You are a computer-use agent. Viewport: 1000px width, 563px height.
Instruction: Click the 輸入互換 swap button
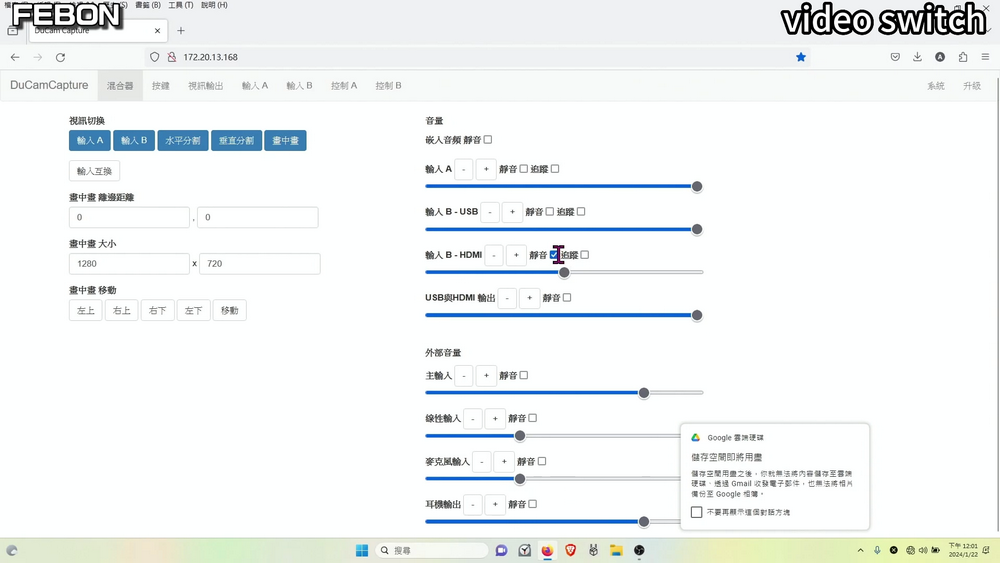coord(94,171)
